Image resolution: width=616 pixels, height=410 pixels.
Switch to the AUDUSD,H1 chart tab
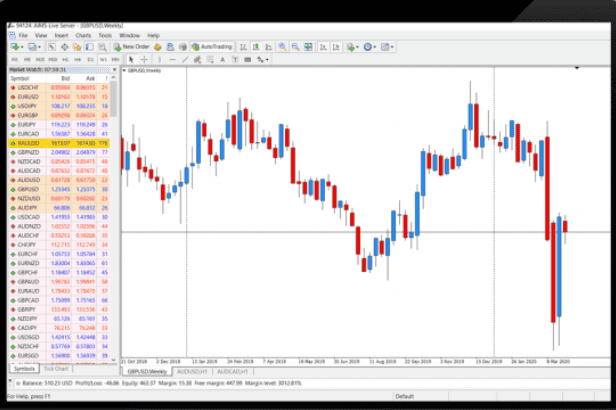[192, 372]
